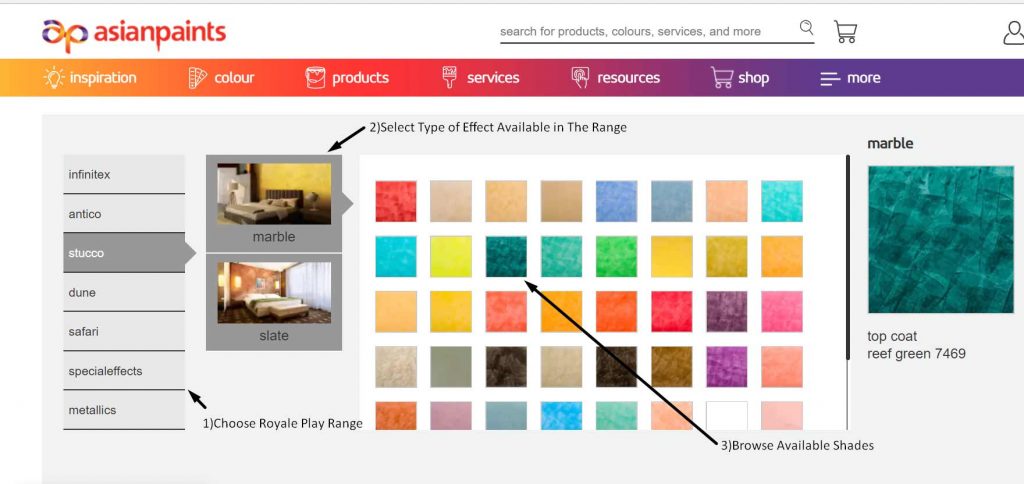1024x484 pixels.
Task: Click the colour swatch fan icon
Action: [x=197, y=78]
